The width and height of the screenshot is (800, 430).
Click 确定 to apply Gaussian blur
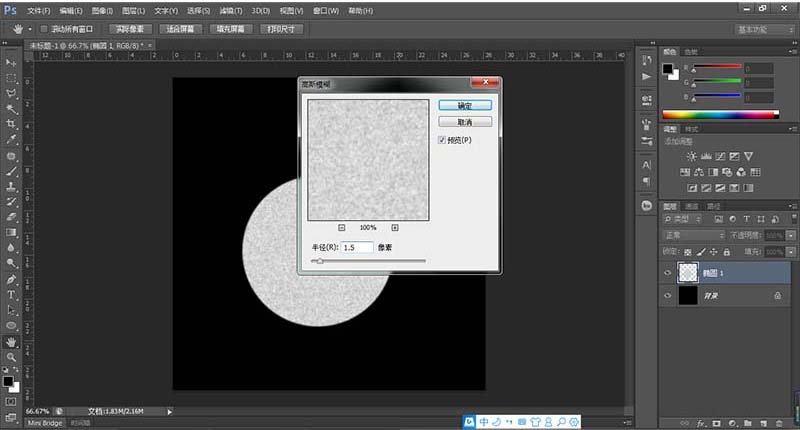click(464, 105)
